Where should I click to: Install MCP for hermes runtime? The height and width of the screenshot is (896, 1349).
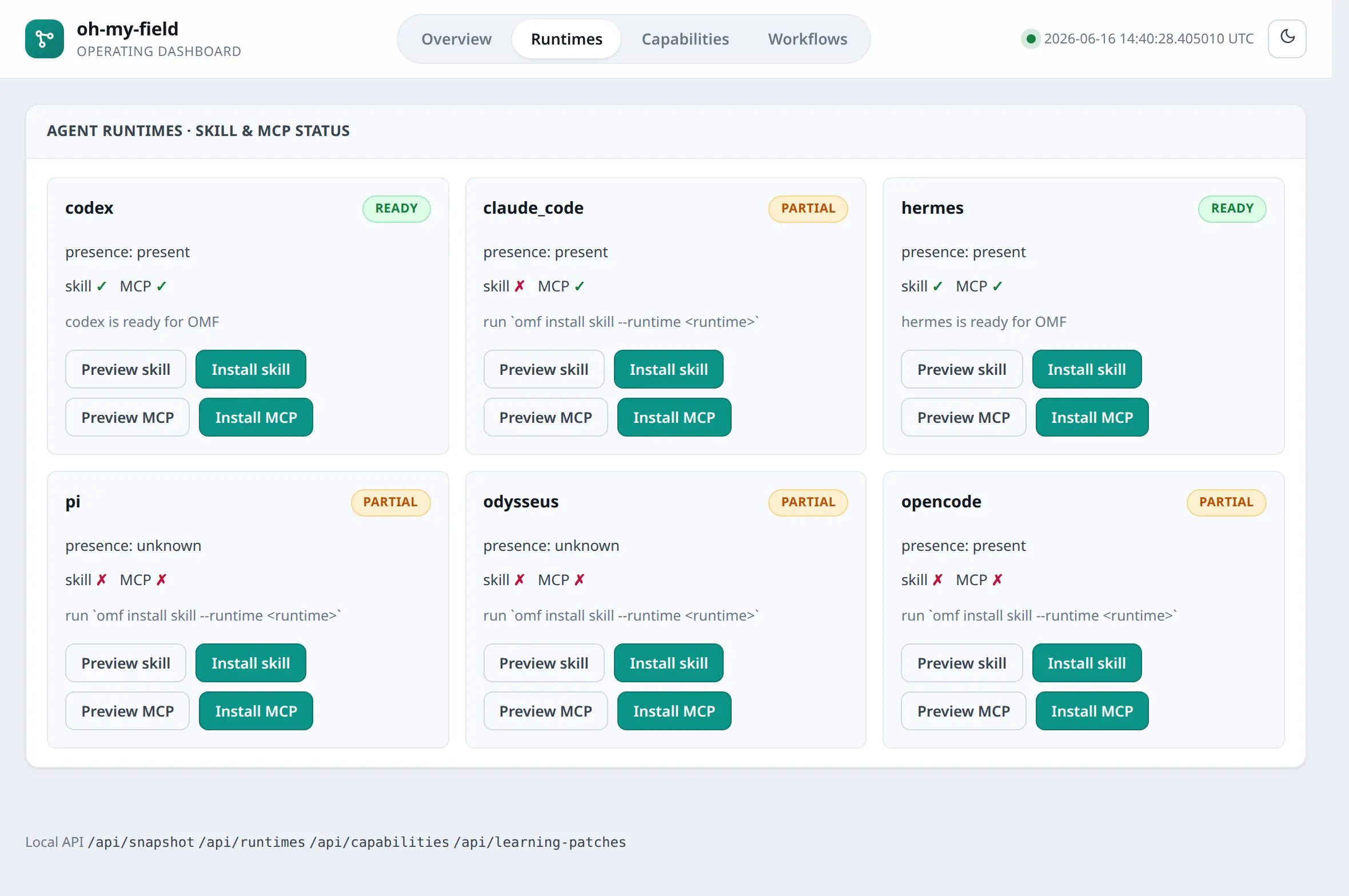pyautogui.click(x=1092, y=417)
